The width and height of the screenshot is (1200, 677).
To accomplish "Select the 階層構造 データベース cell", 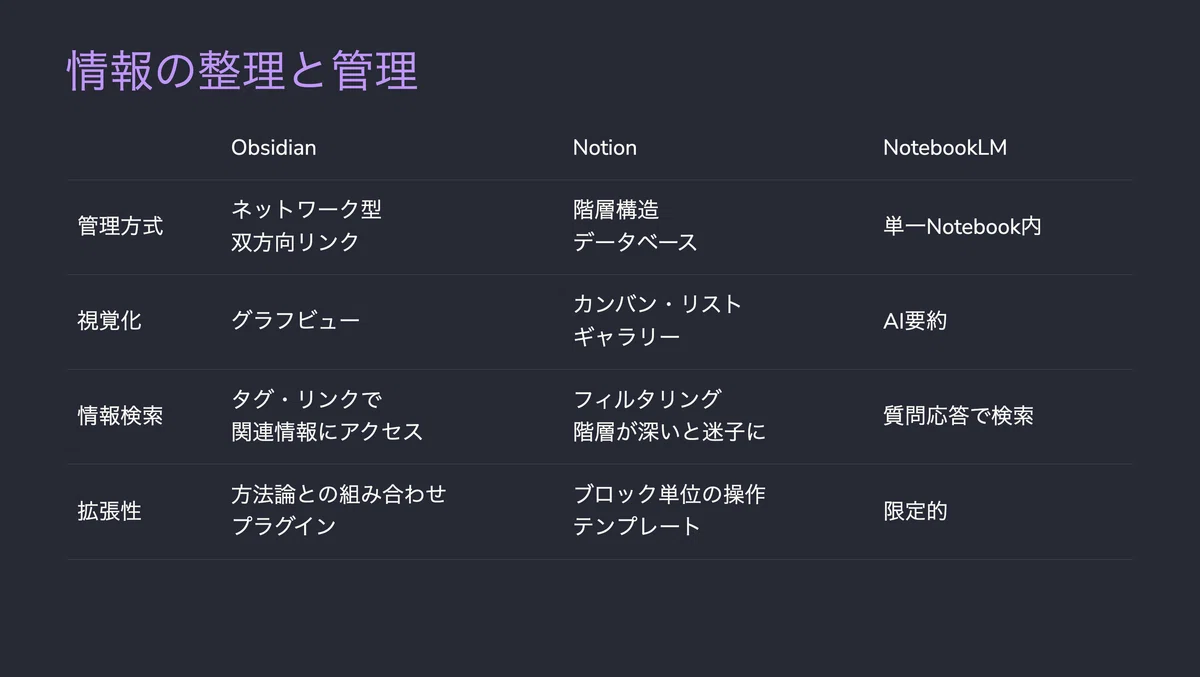I will [635, 226].
